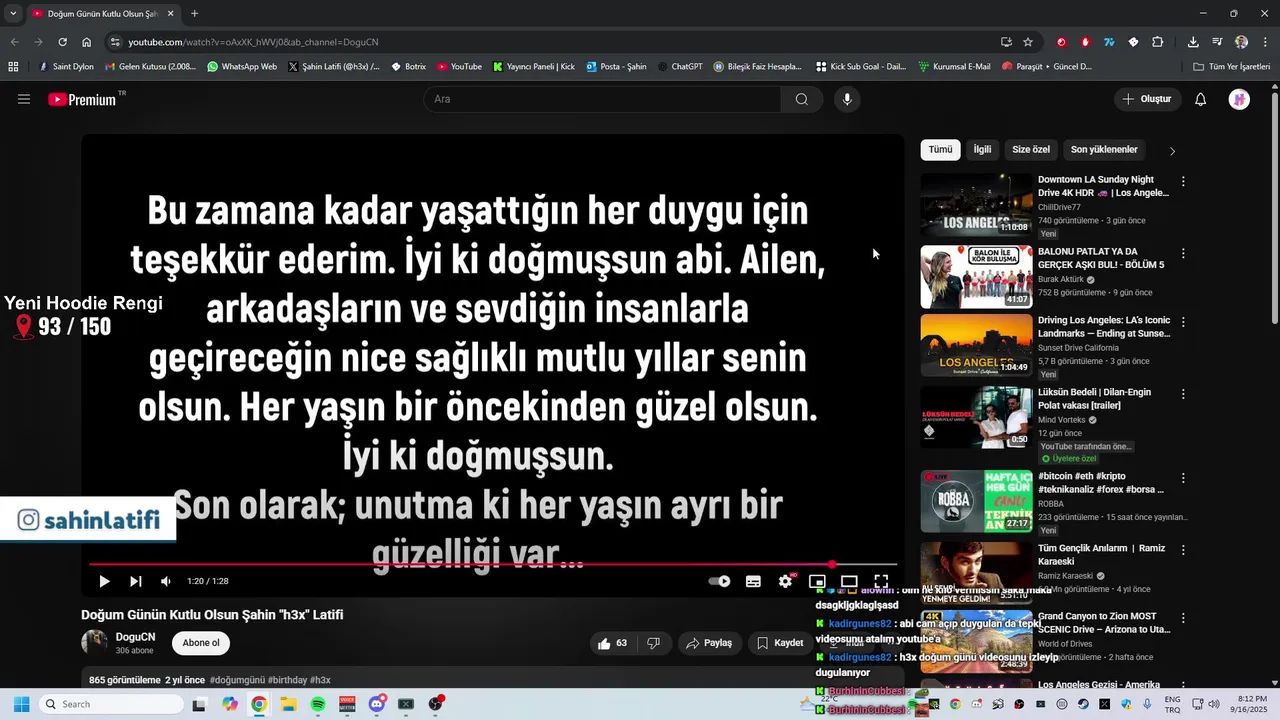Select the Size özel filter chip
This screenshot has height=720, width=1280.
pos(1031,150)
